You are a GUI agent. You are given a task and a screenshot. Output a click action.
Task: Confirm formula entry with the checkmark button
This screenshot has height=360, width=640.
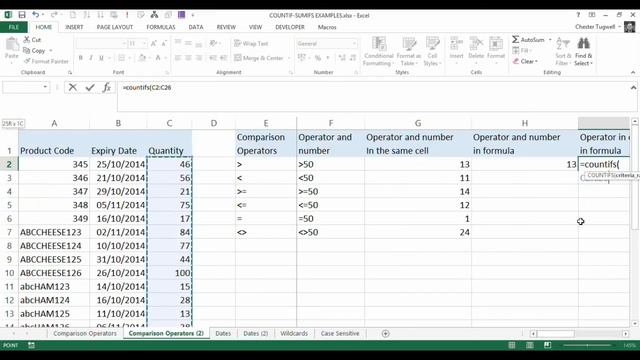pyautogui.click(x=90, y=87)
